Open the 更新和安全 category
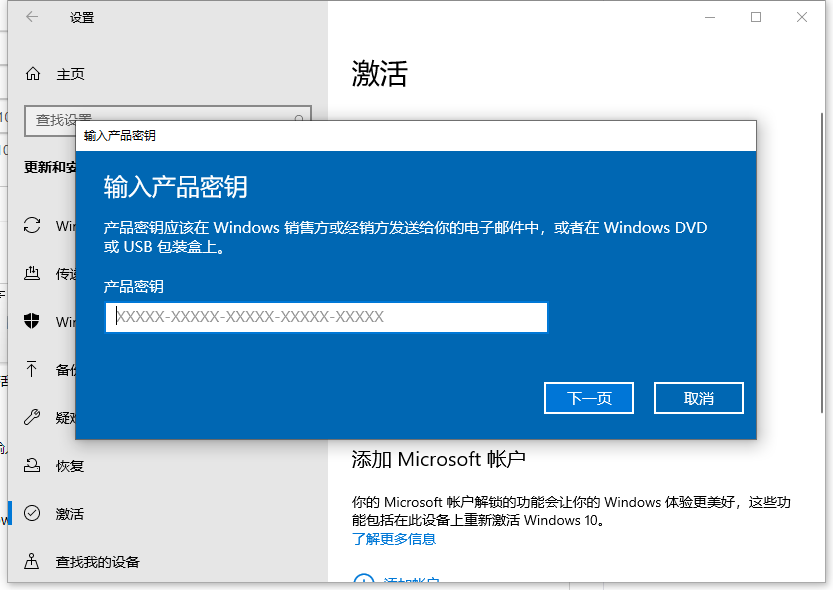This screenshot has height=590, width=833. 47,167
